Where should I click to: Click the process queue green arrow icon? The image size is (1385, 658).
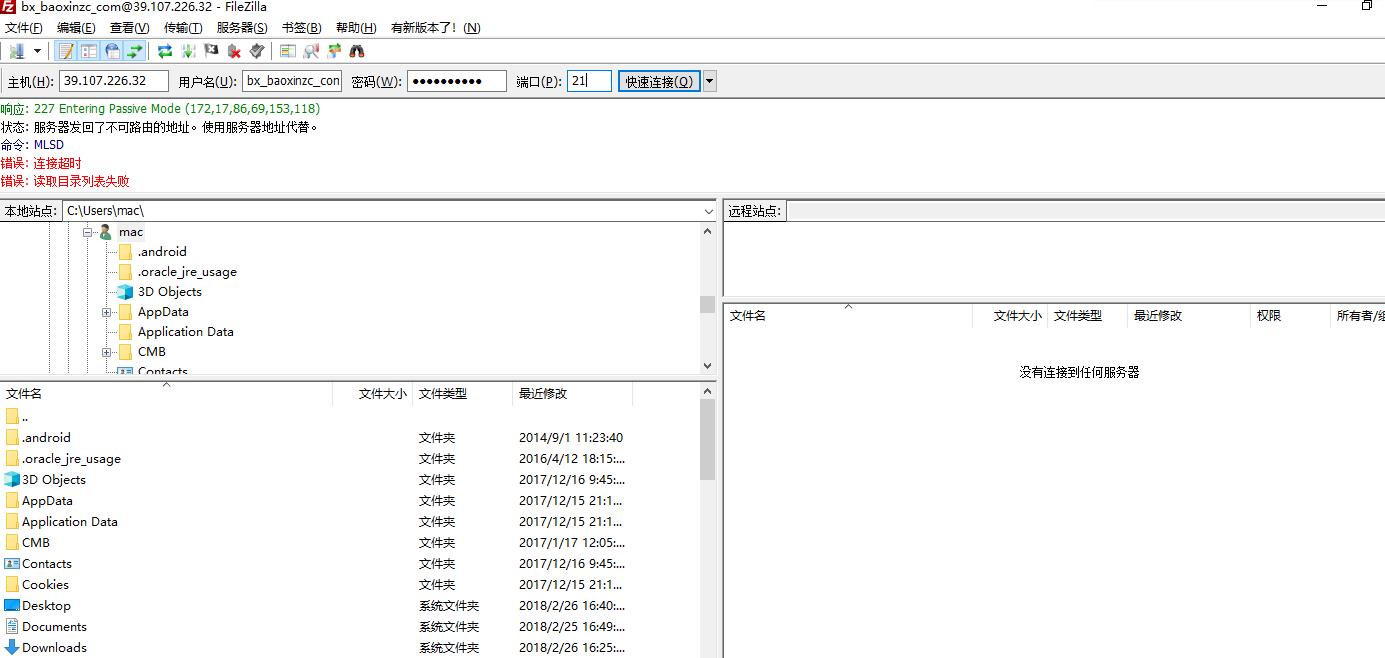click(188, 51)
